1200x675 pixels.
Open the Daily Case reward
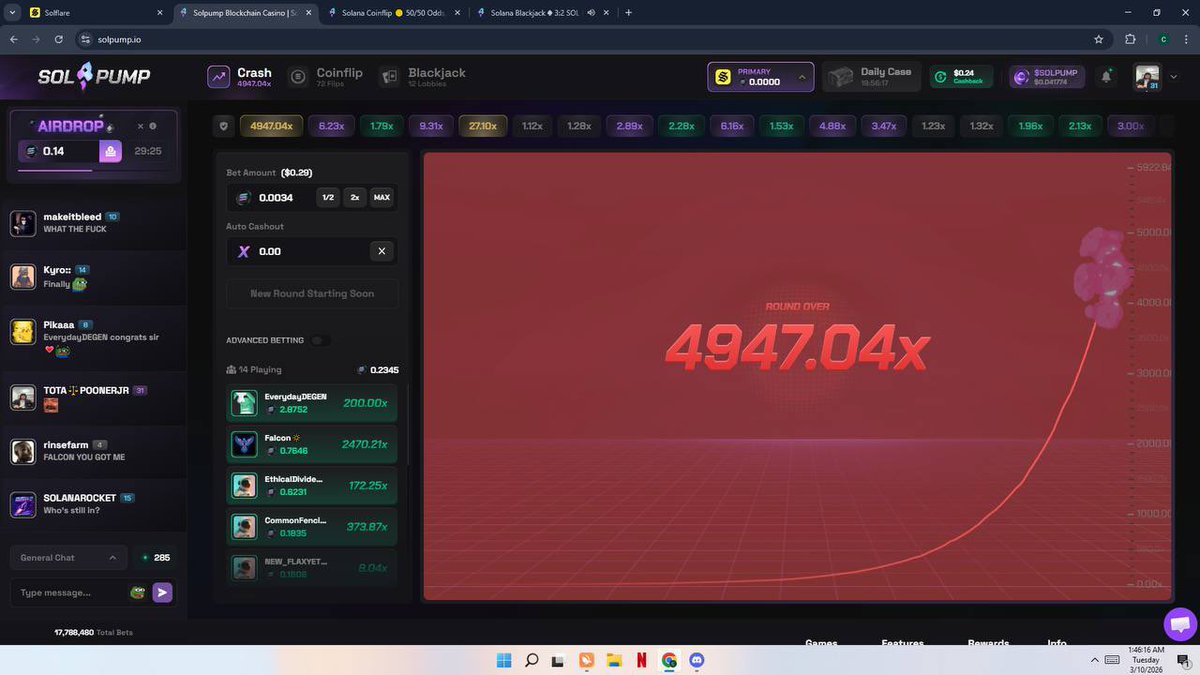pos(871,77)
